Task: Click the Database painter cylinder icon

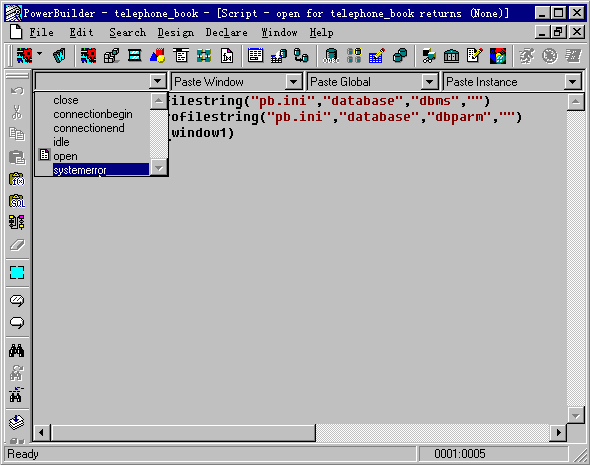Action: [331, 56]
